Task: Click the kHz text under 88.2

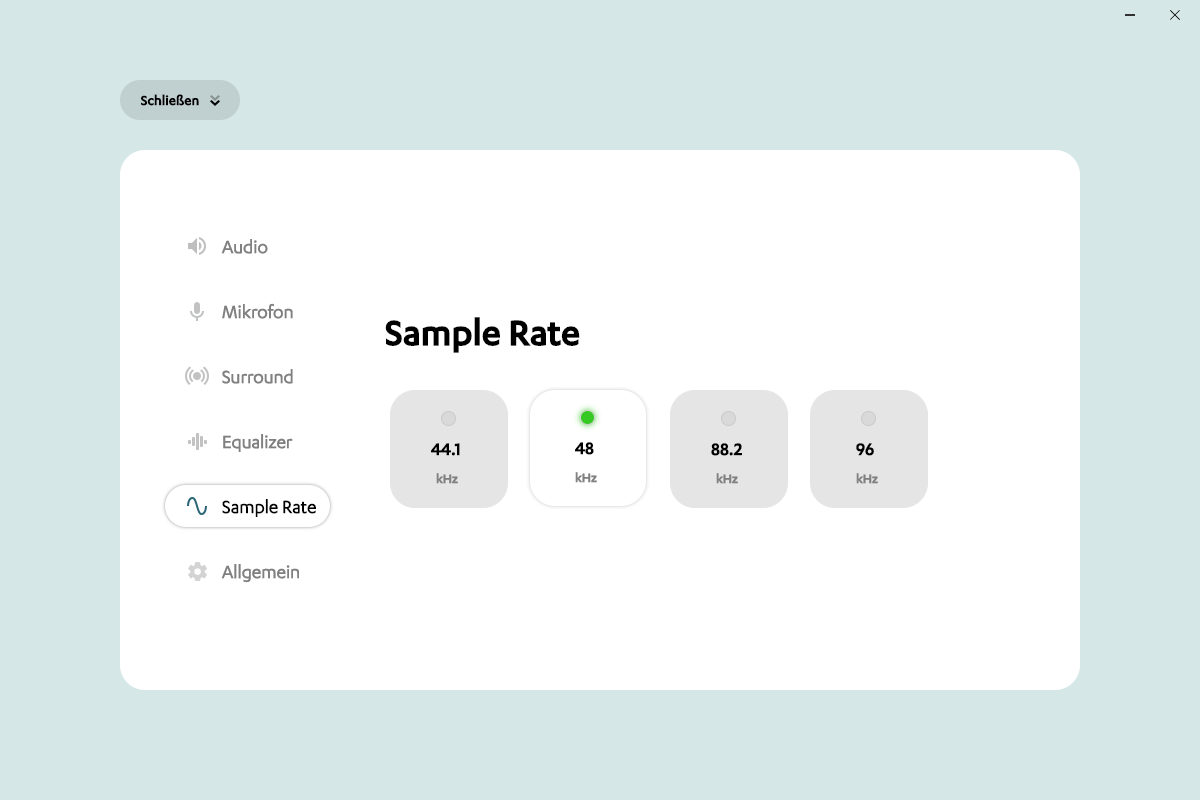Action: pos(727,479)
